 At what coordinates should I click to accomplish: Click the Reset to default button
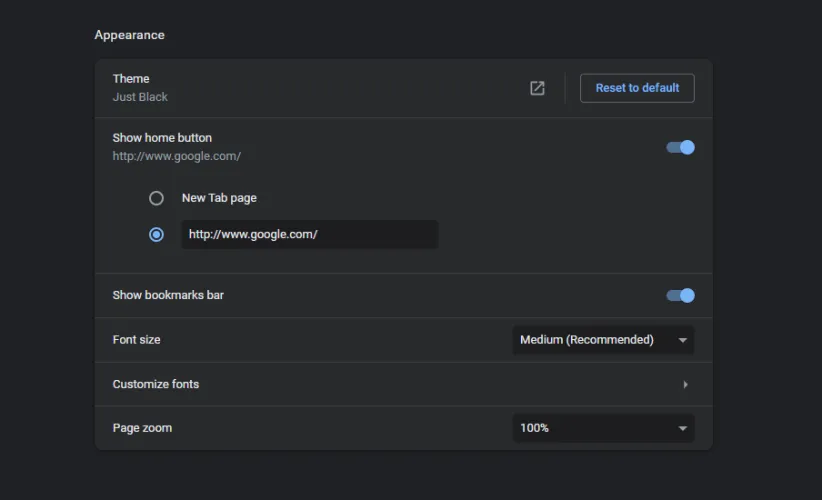point(637,88)
